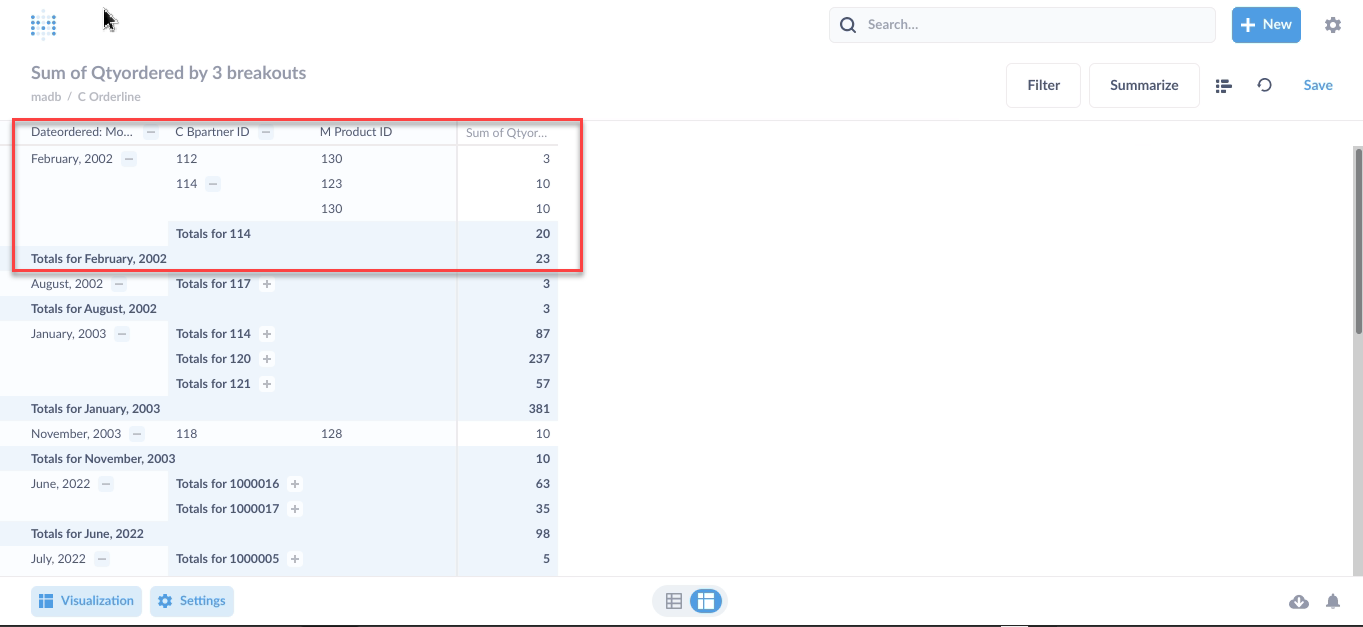Click the plus New button
The height and width of the screenshot is (627, 1363).
click(x=1265, y=25)
